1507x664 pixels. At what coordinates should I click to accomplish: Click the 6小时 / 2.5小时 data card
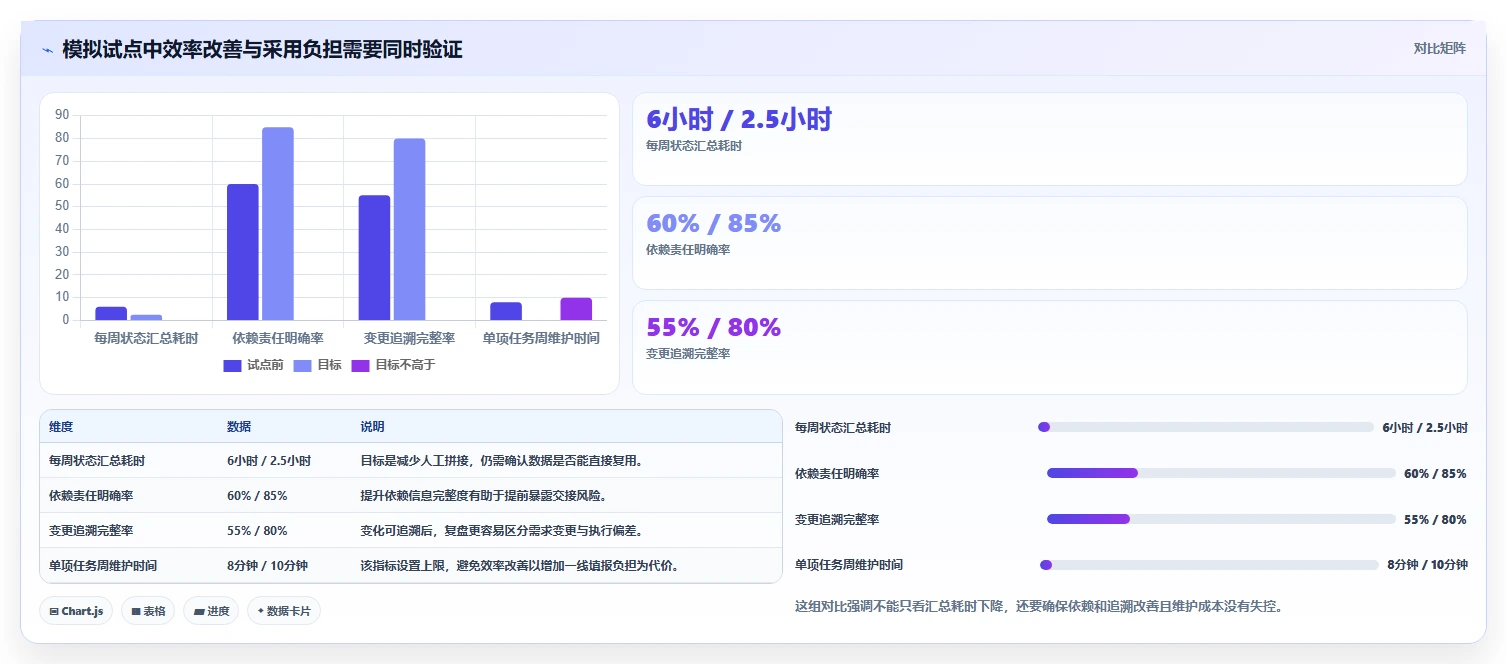pyautogui.click(x=1050, y=139)
